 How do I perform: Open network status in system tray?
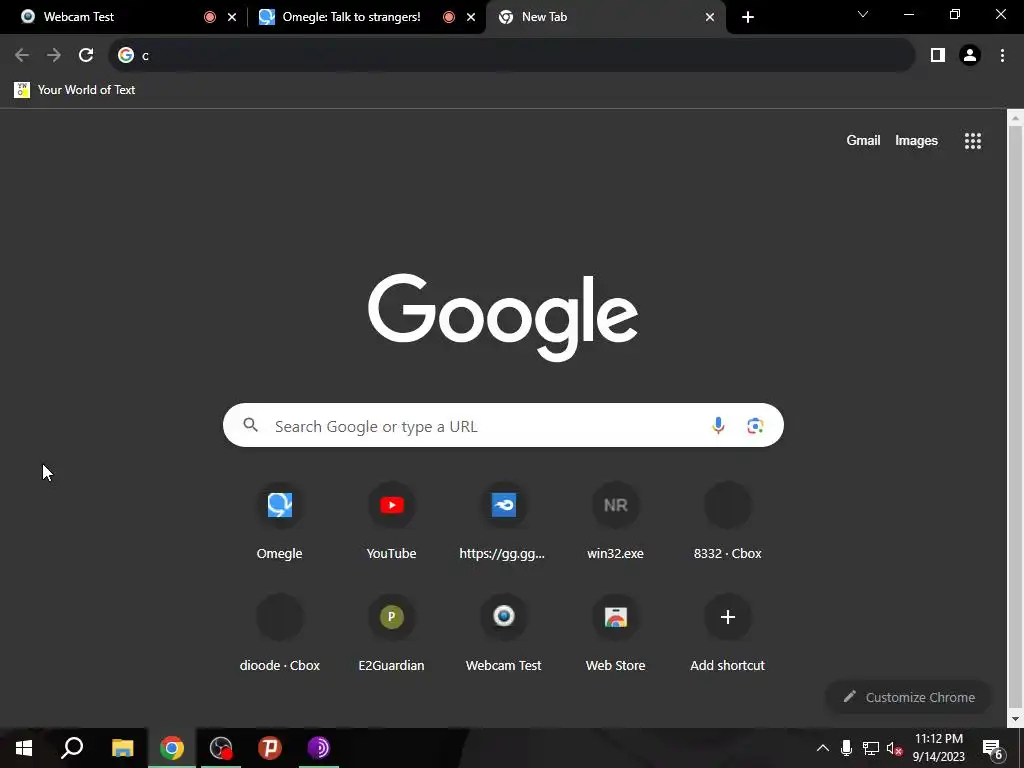click(x=871, y=748)
